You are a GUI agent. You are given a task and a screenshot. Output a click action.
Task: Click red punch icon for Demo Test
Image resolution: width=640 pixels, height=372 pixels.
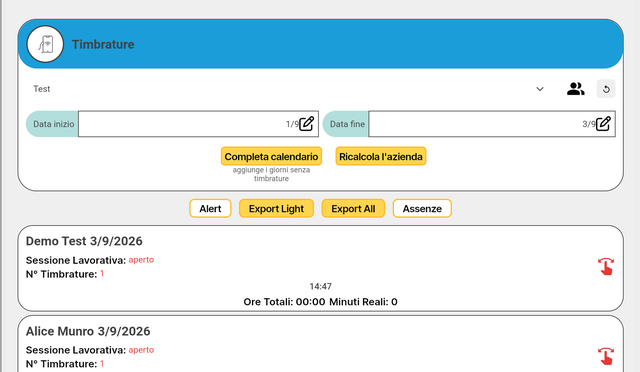coord(606,266)
